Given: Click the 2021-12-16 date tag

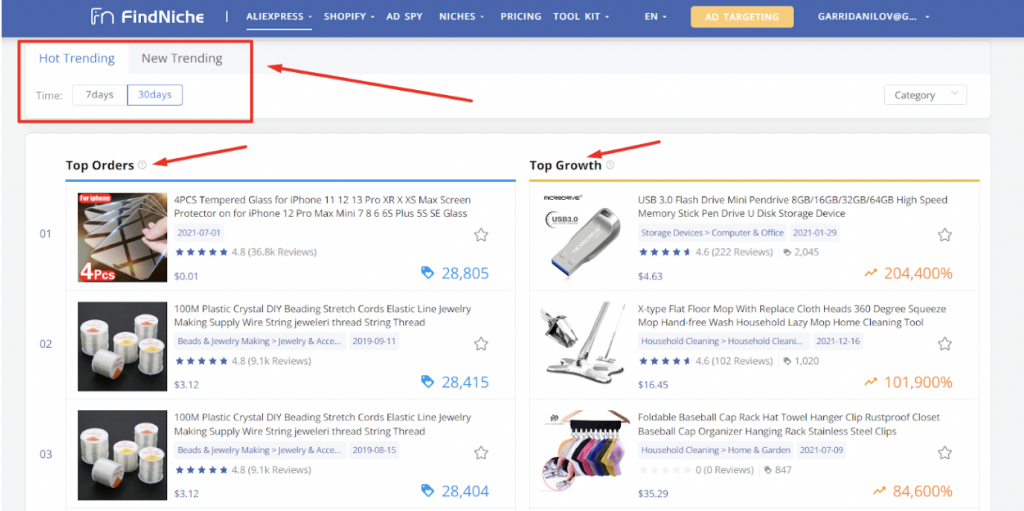Looking at the screenshot, I should (838, 341).
